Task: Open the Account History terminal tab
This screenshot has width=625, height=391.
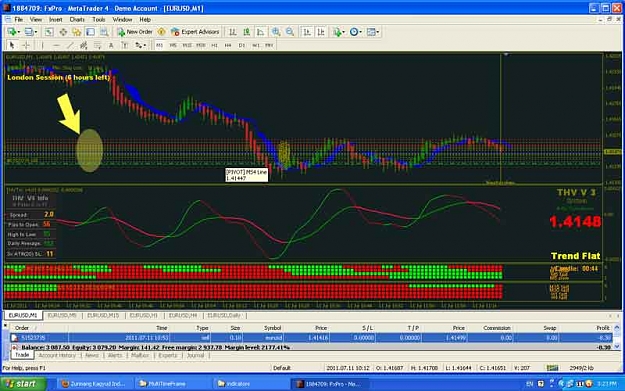Action: tap(57, 355)
